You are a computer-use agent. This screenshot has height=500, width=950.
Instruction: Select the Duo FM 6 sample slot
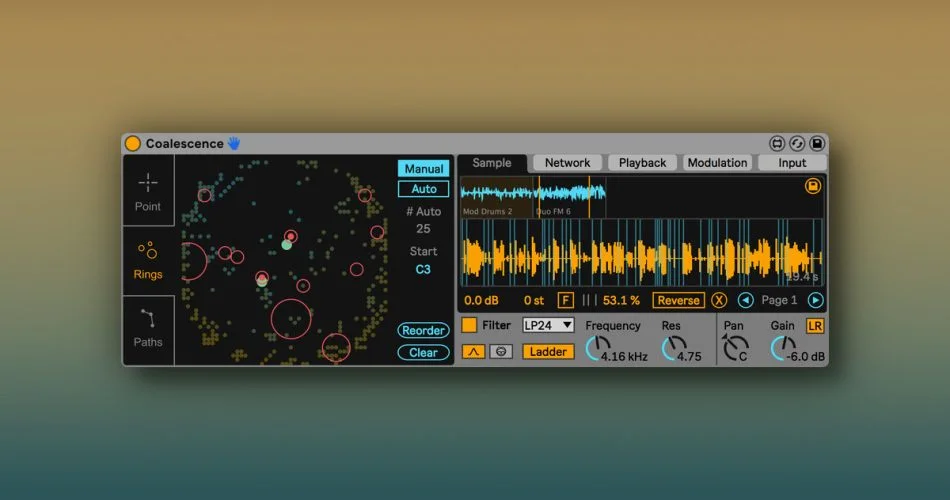pos(570,196)
